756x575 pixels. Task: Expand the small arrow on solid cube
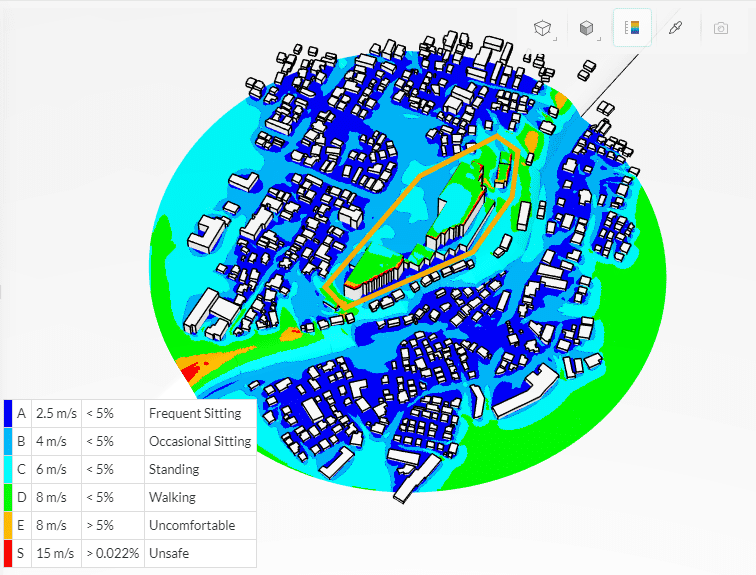tap(599, 39)
